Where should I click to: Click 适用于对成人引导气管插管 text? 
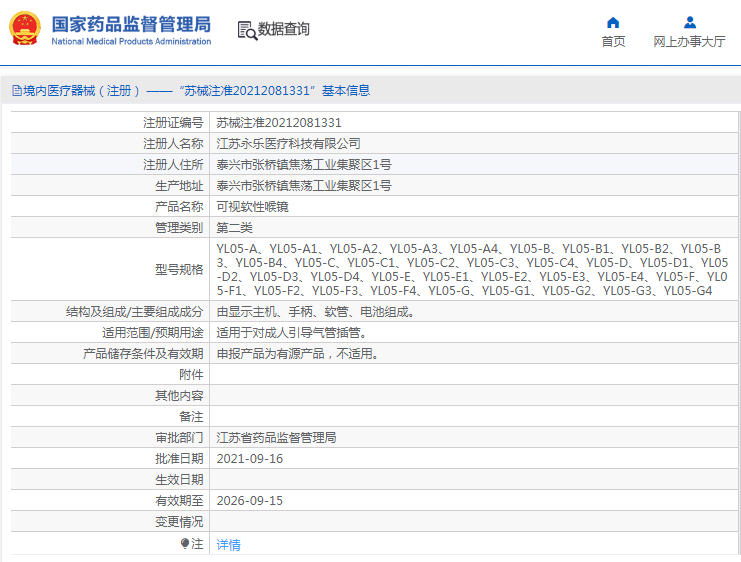291,333
